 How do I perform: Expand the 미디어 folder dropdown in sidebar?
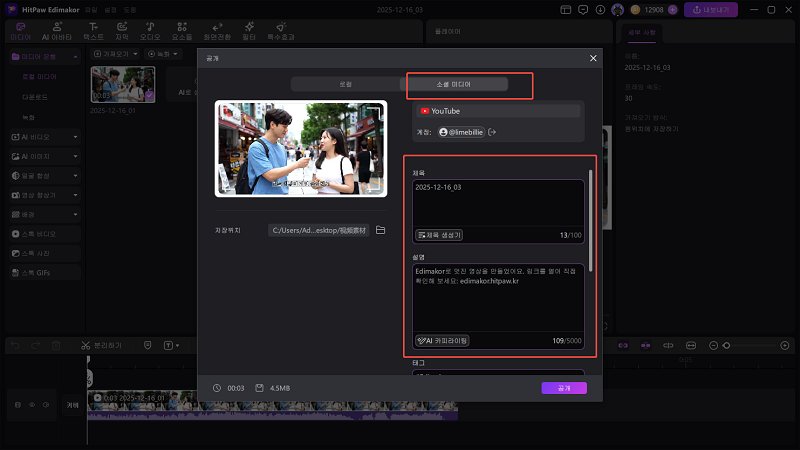75,57
